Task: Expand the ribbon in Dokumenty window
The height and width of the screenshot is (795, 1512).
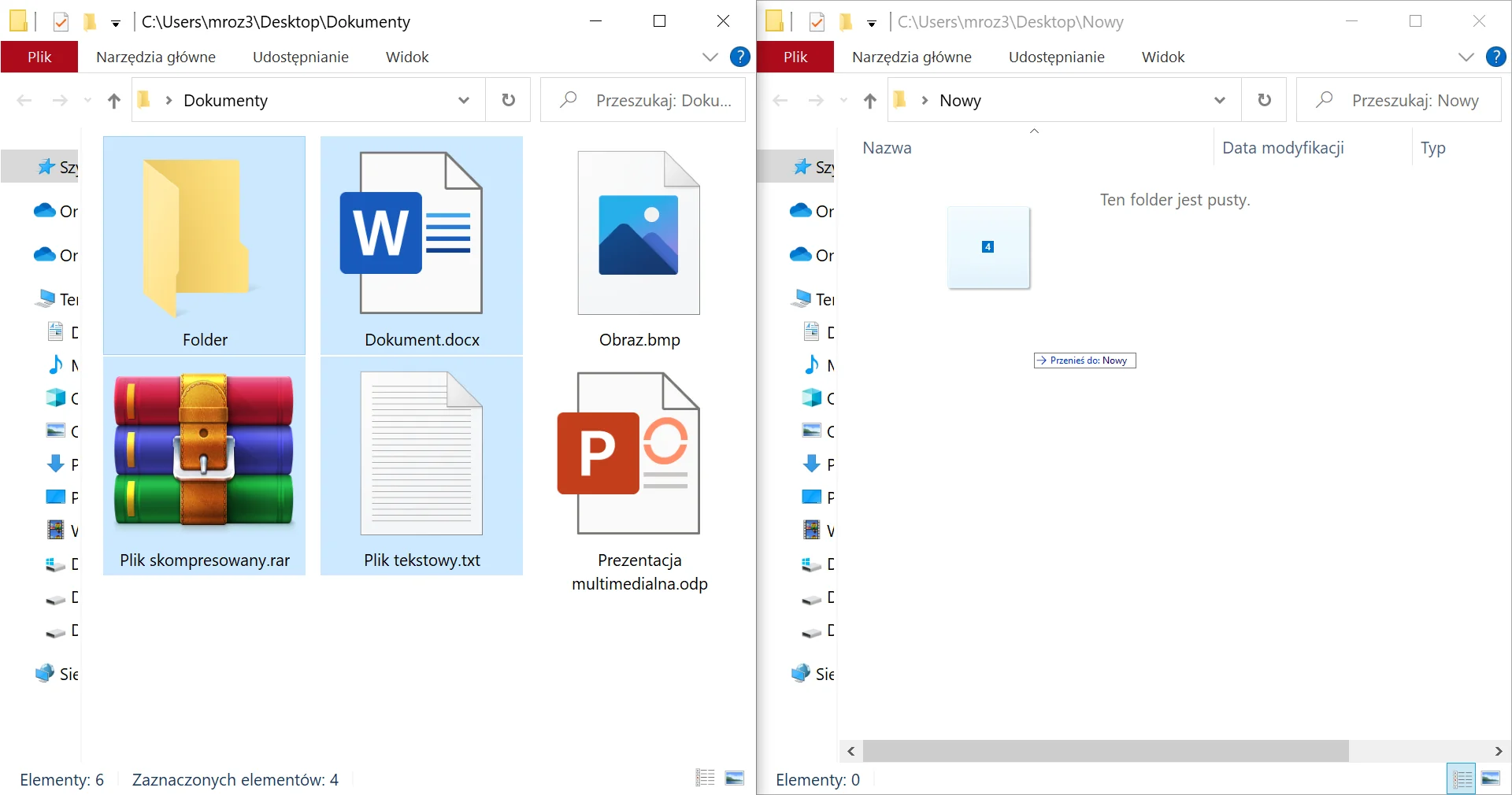Action: (x=710, y=57)
